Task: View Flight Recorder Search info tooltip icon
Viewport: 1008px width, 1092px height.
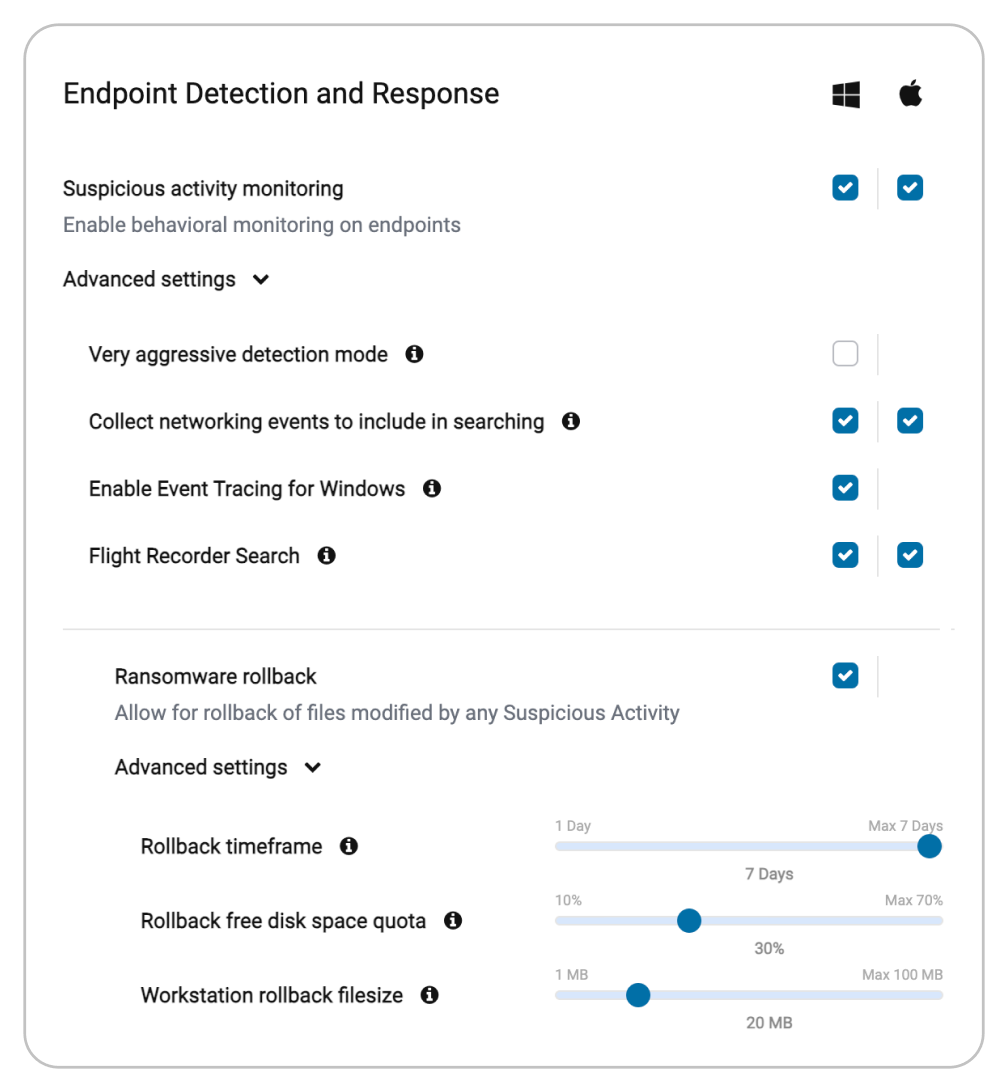Action: tap(327, 556)
